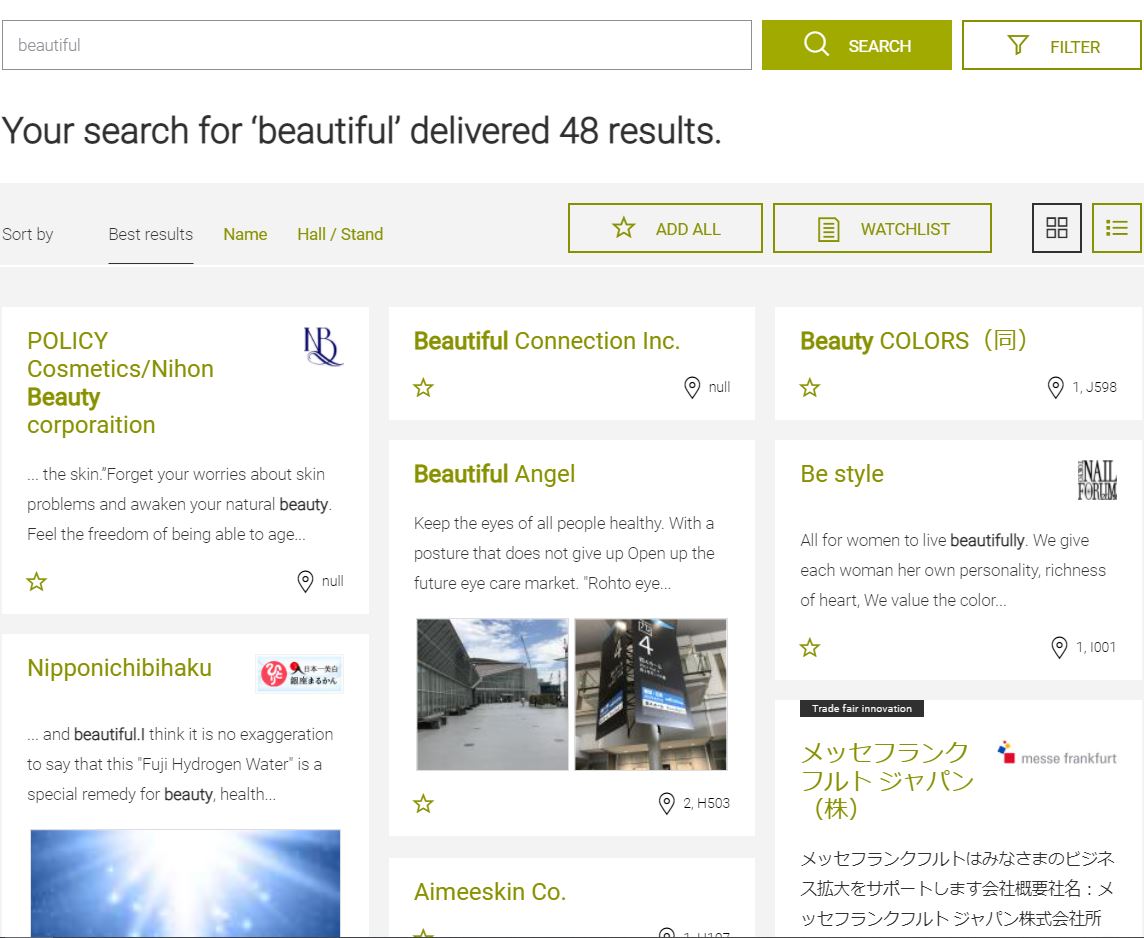The image size is (1144, 938).
Task: Open Nipponichibihaku exhibitor page
Action: click(x=119, y=668)
